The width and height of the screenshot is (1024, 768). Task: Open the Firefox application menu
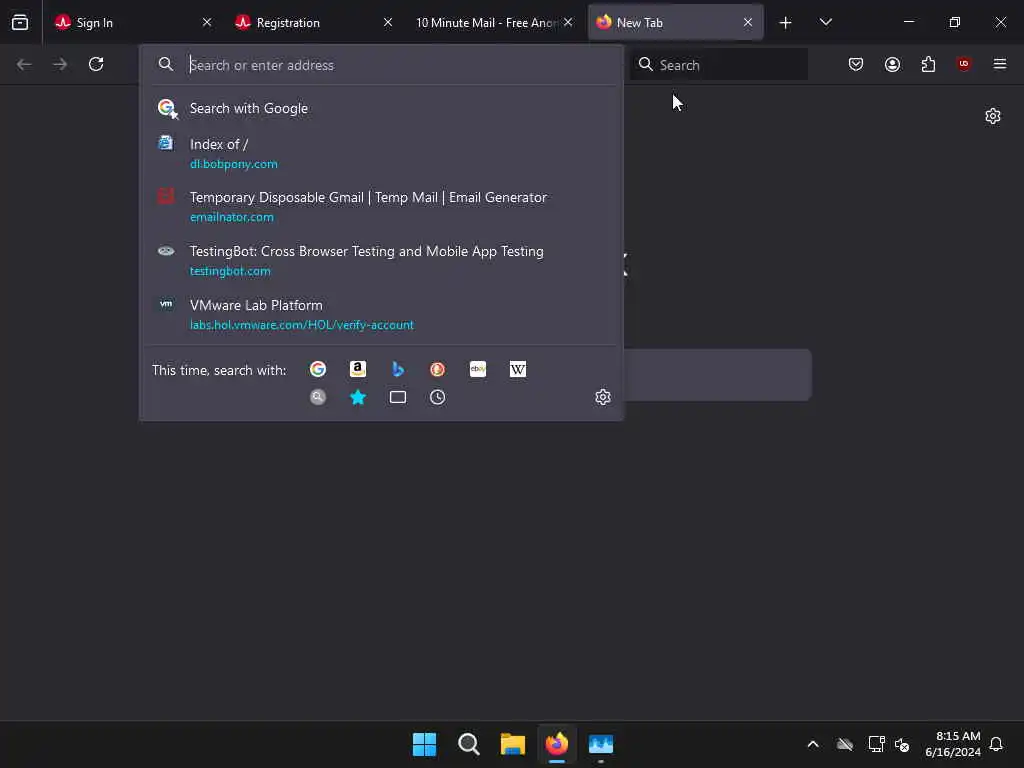(1000, 64)
